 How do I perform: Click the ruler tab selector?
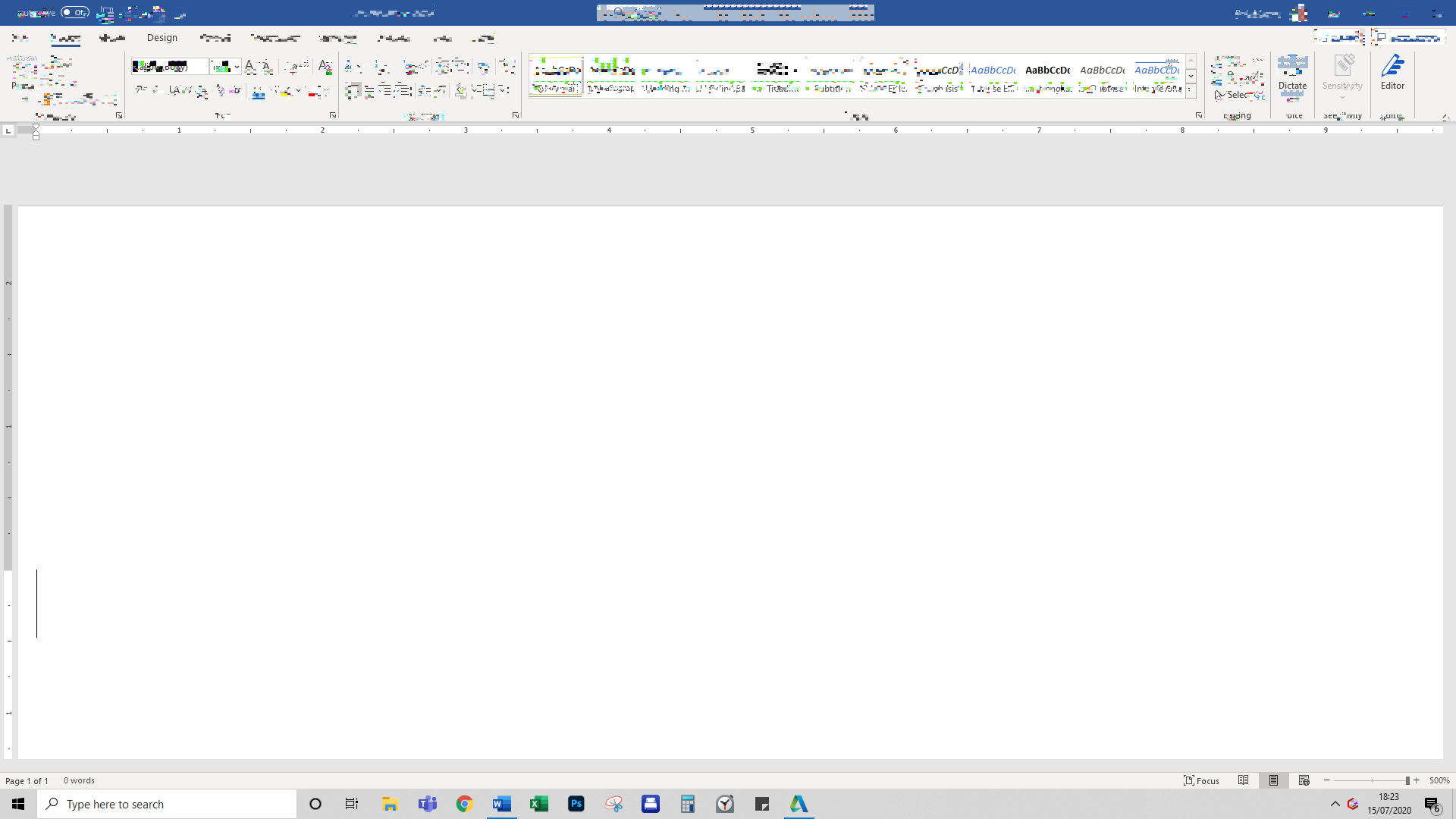8,130
